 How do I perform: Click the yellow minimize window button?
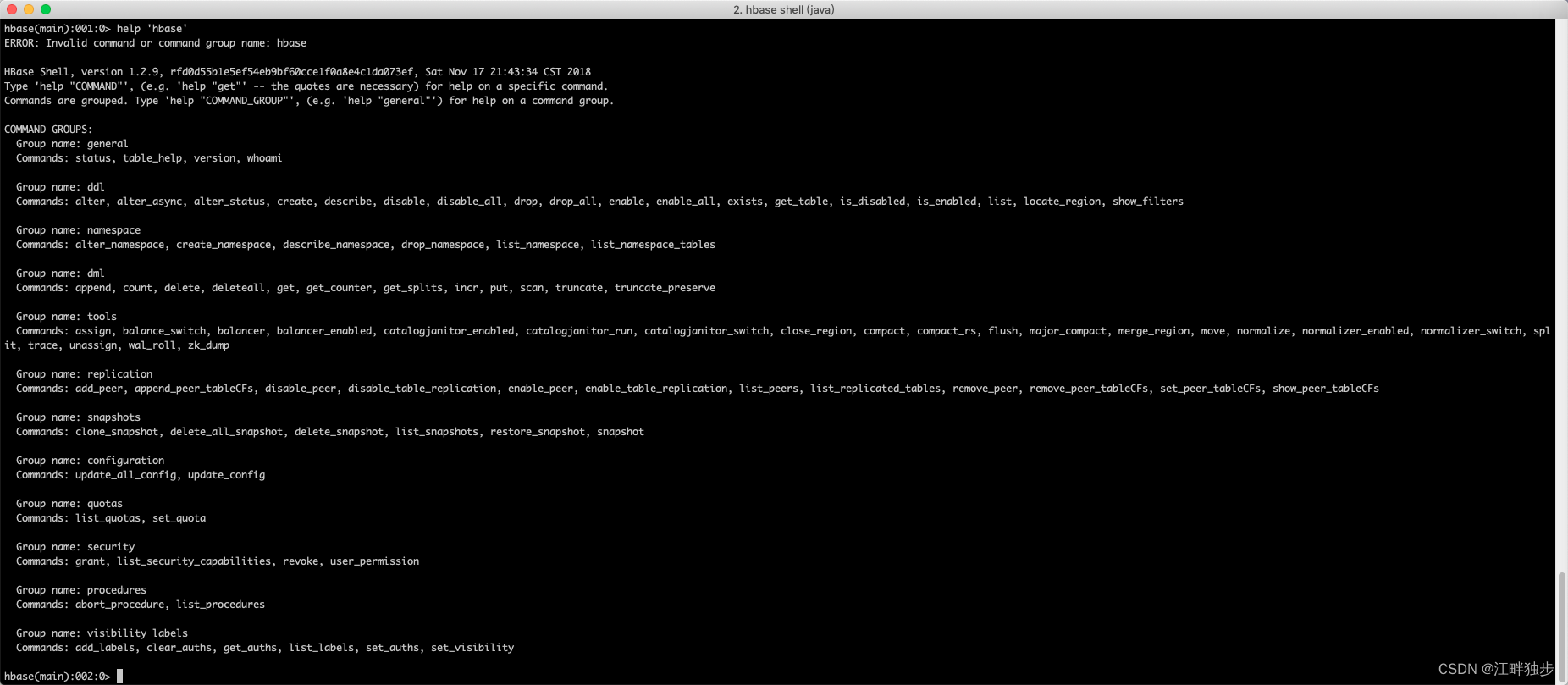(29, 9)
